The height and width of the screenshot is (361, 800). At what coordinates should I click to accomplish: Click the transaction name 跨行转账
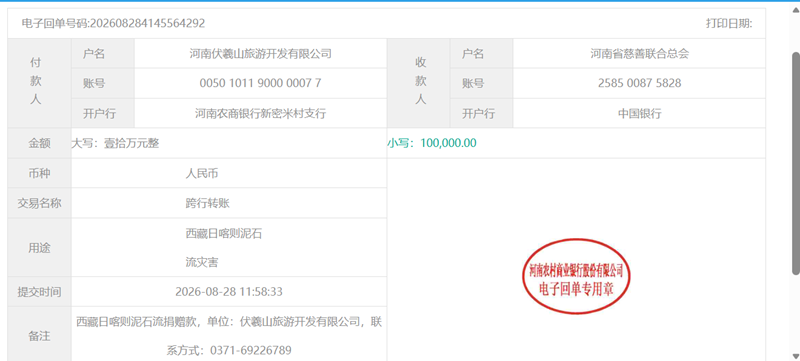(207, 203)
